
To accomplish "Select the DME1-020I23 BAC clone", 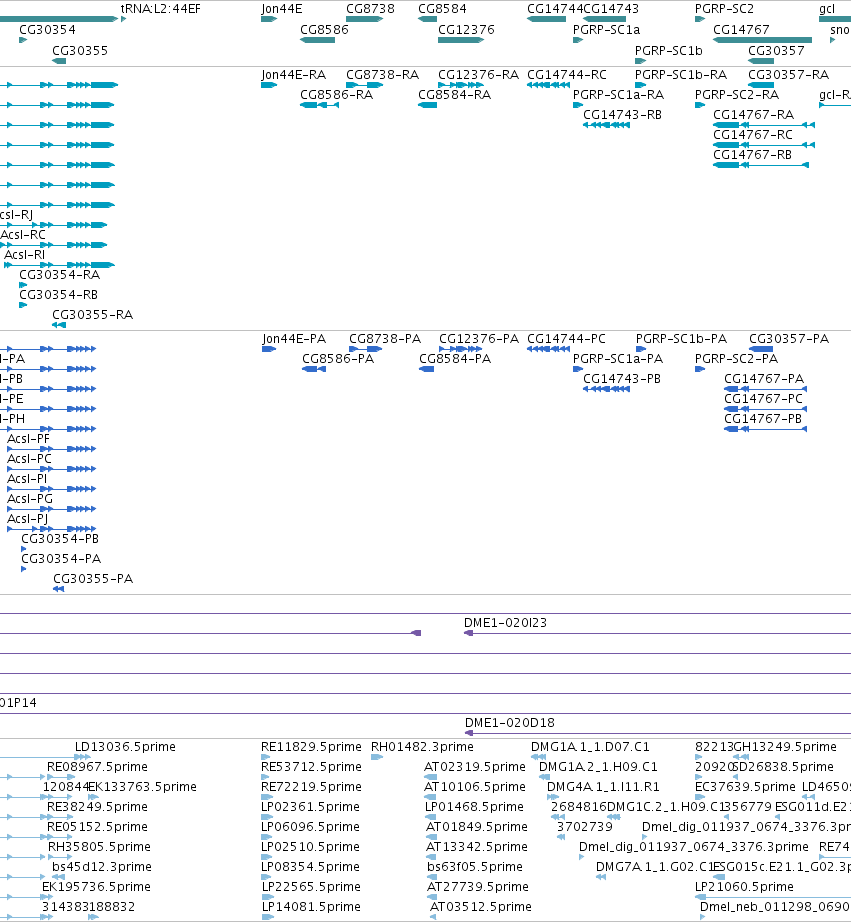I will (658, 633).
